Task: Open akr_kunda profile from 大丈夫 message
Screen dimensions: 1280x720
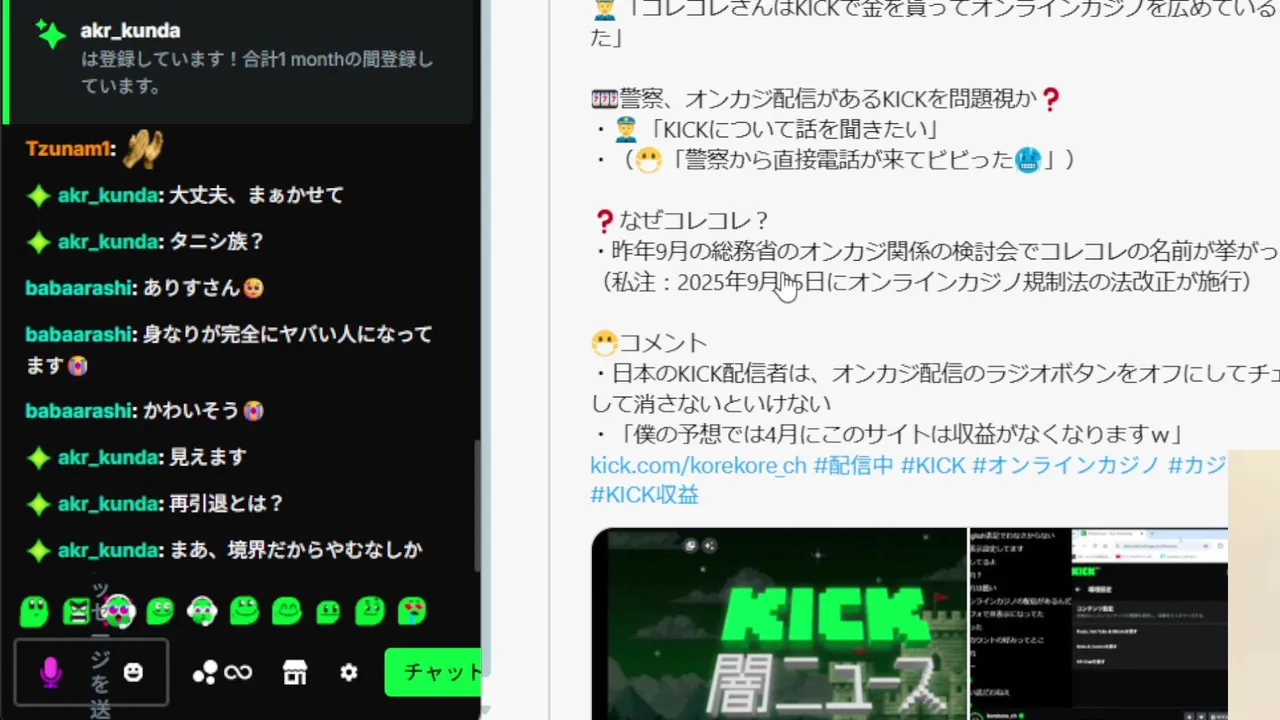Action: pos(110,196)
